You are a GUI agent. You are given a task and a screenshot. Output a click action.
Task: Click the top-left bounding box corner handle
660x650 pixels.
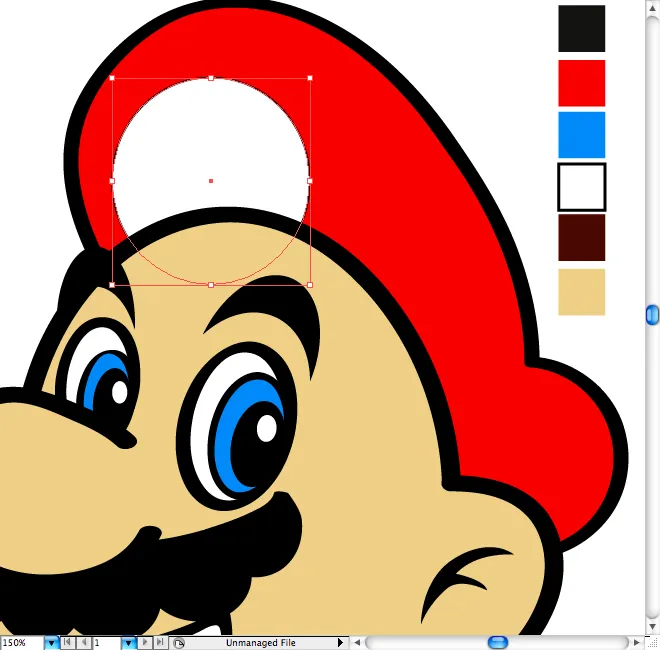pyautogui.click(x=112, y=78)
